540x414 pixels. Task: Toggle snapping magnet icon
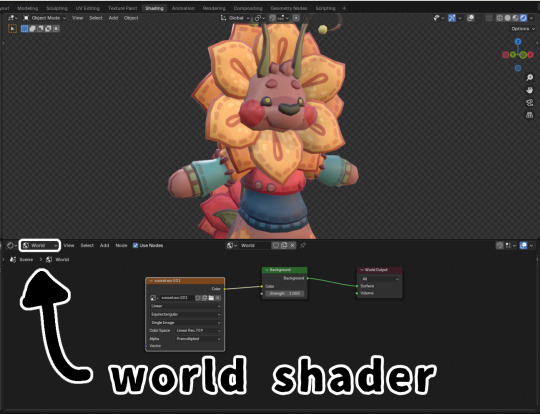tap(272, 18)
